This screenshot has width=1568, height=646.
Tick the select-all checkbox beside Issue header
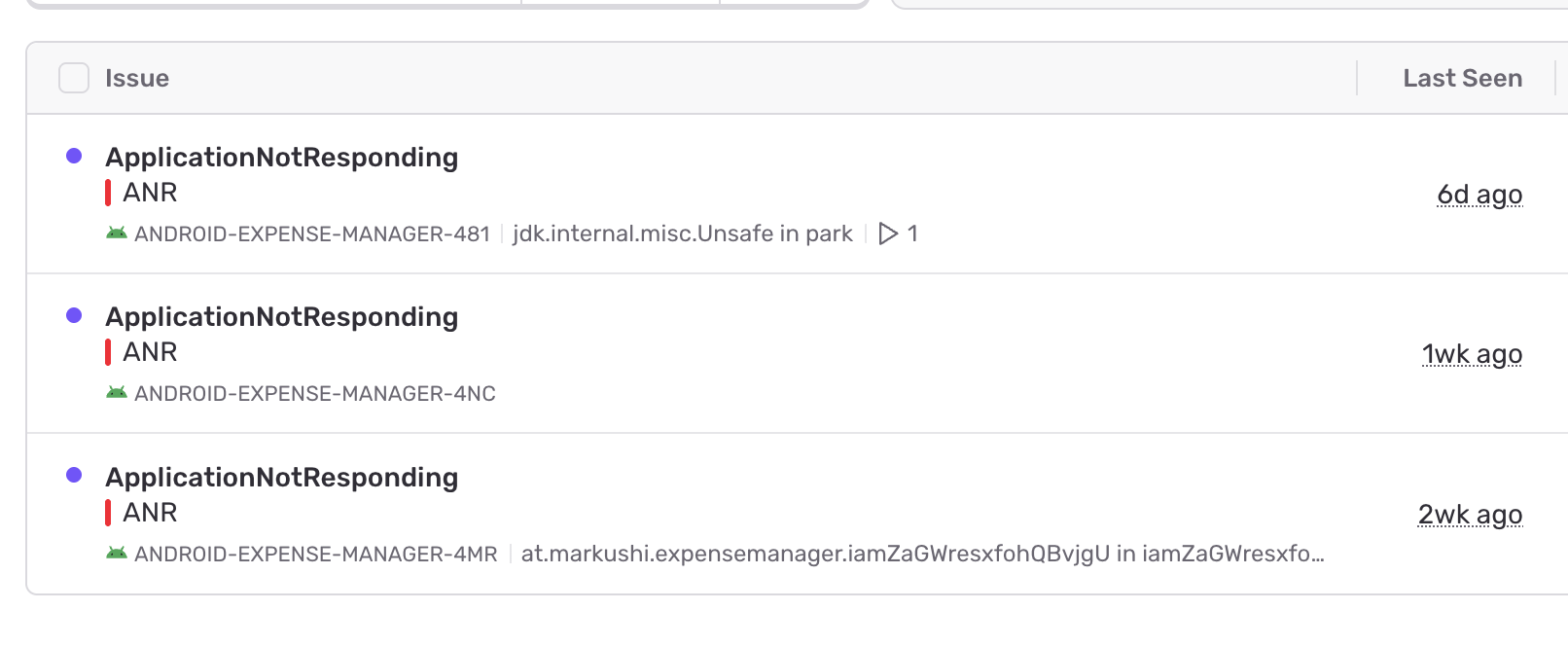[74, 78]
